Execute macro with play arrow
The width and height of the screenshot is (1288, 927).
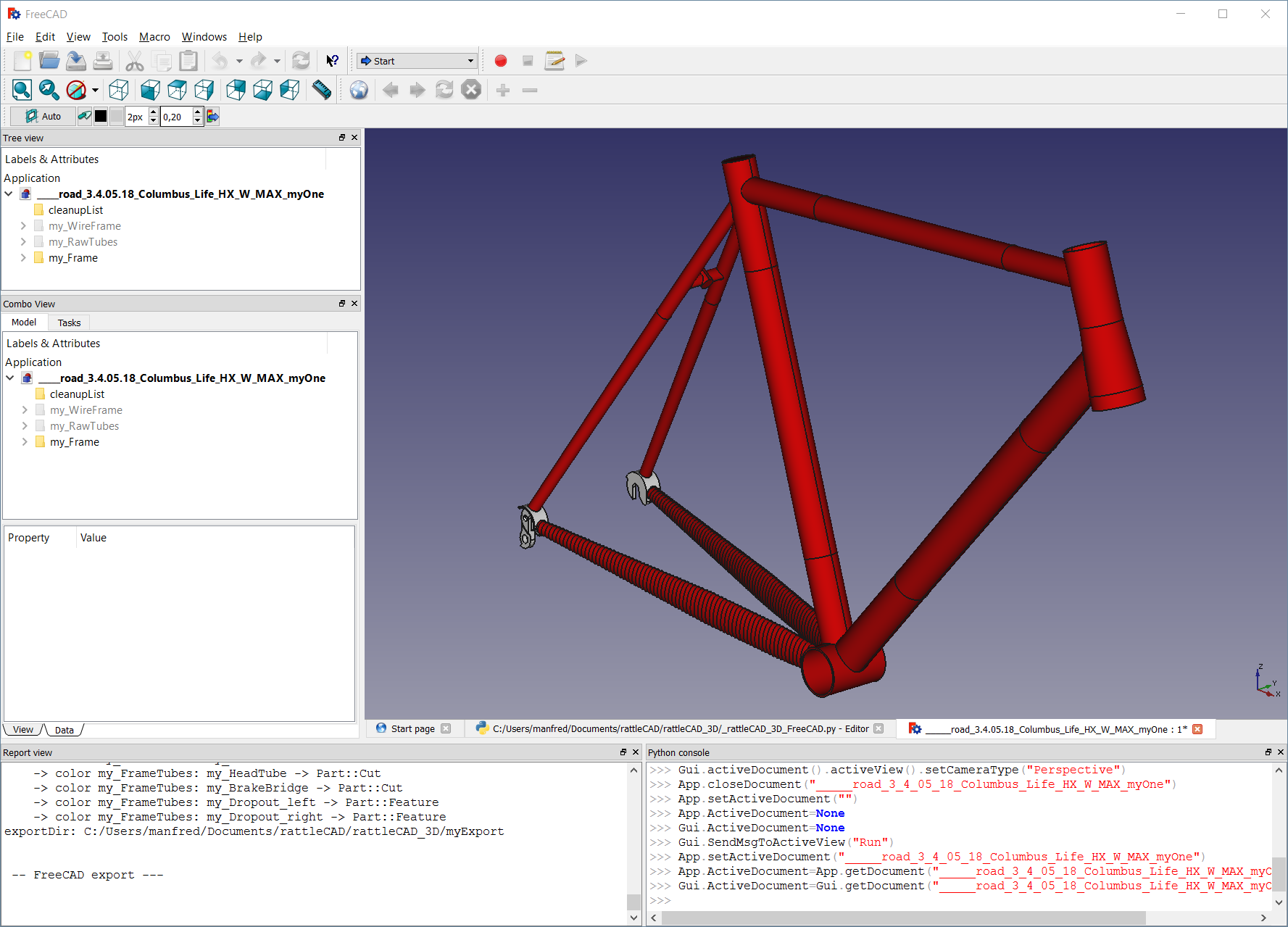[x=581, y=61]
